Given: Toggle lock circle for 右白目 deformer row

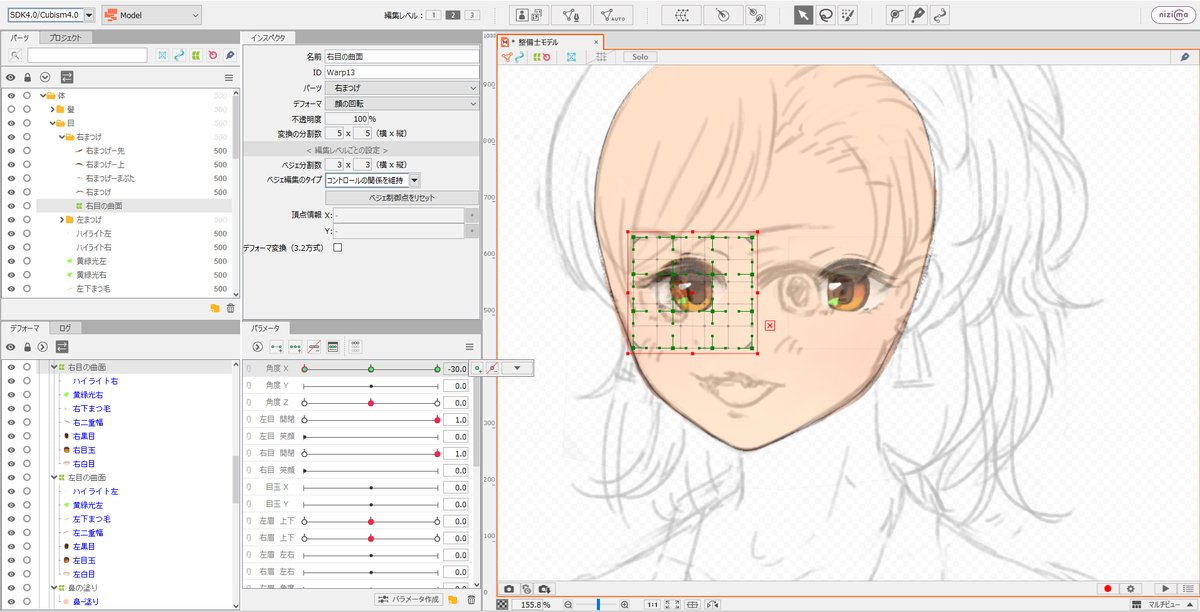Looking at the screenshot, I should click(x=28, y=465).
